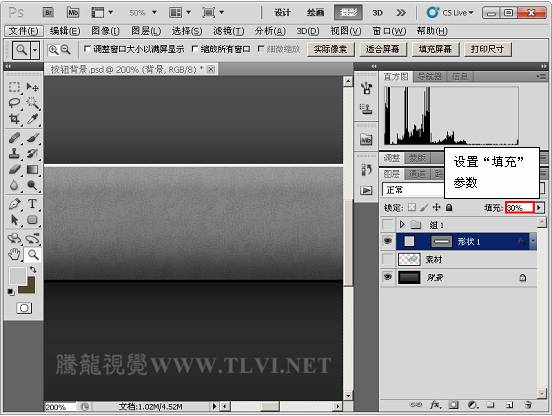This screenshot has height=416, width=552.
Task: Select the Lasso tool
Action: pyautogui.click(x=14, y=102)
